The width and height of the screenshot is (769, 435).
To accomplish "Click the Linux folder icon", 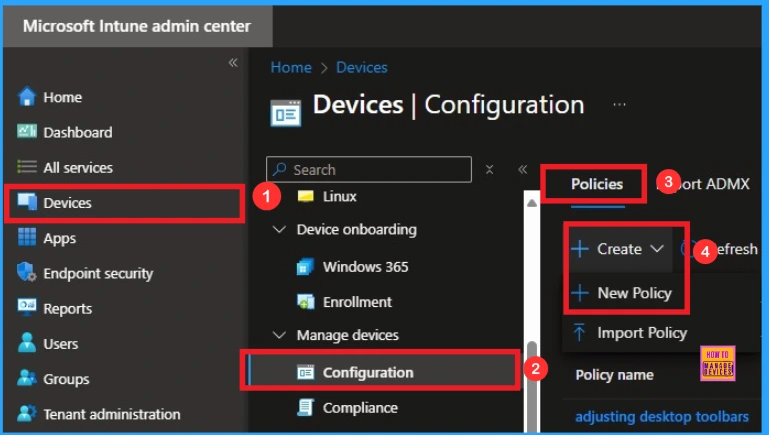I will click(306, 196).
